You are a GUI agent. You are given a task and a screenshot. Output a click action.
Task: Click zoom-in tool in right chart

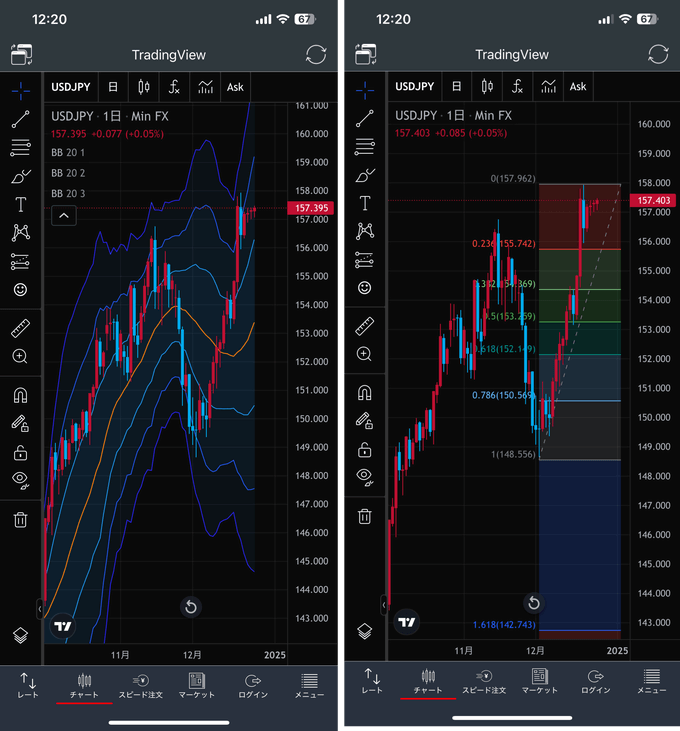364,354
